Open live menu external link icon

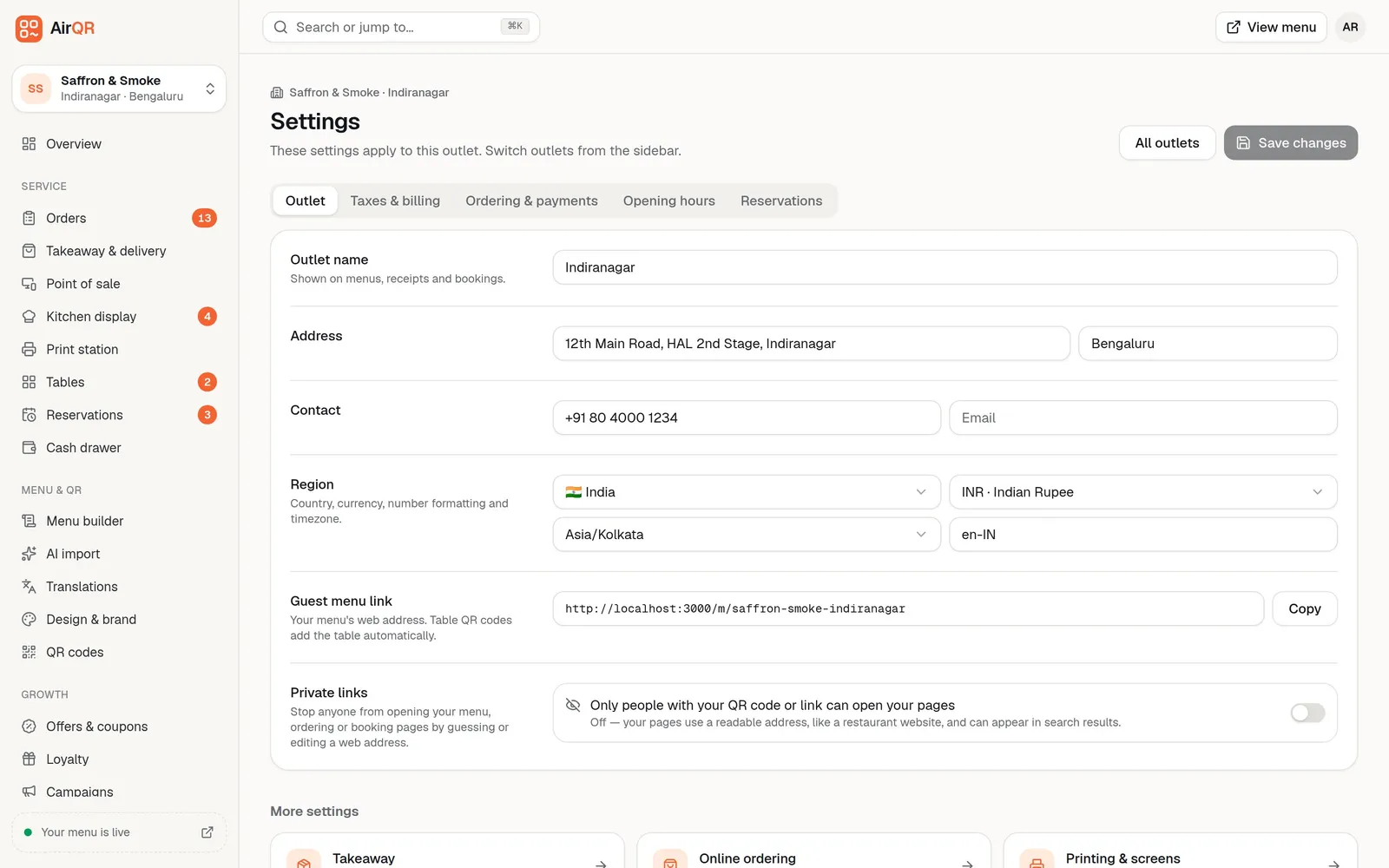coord(207,832)
